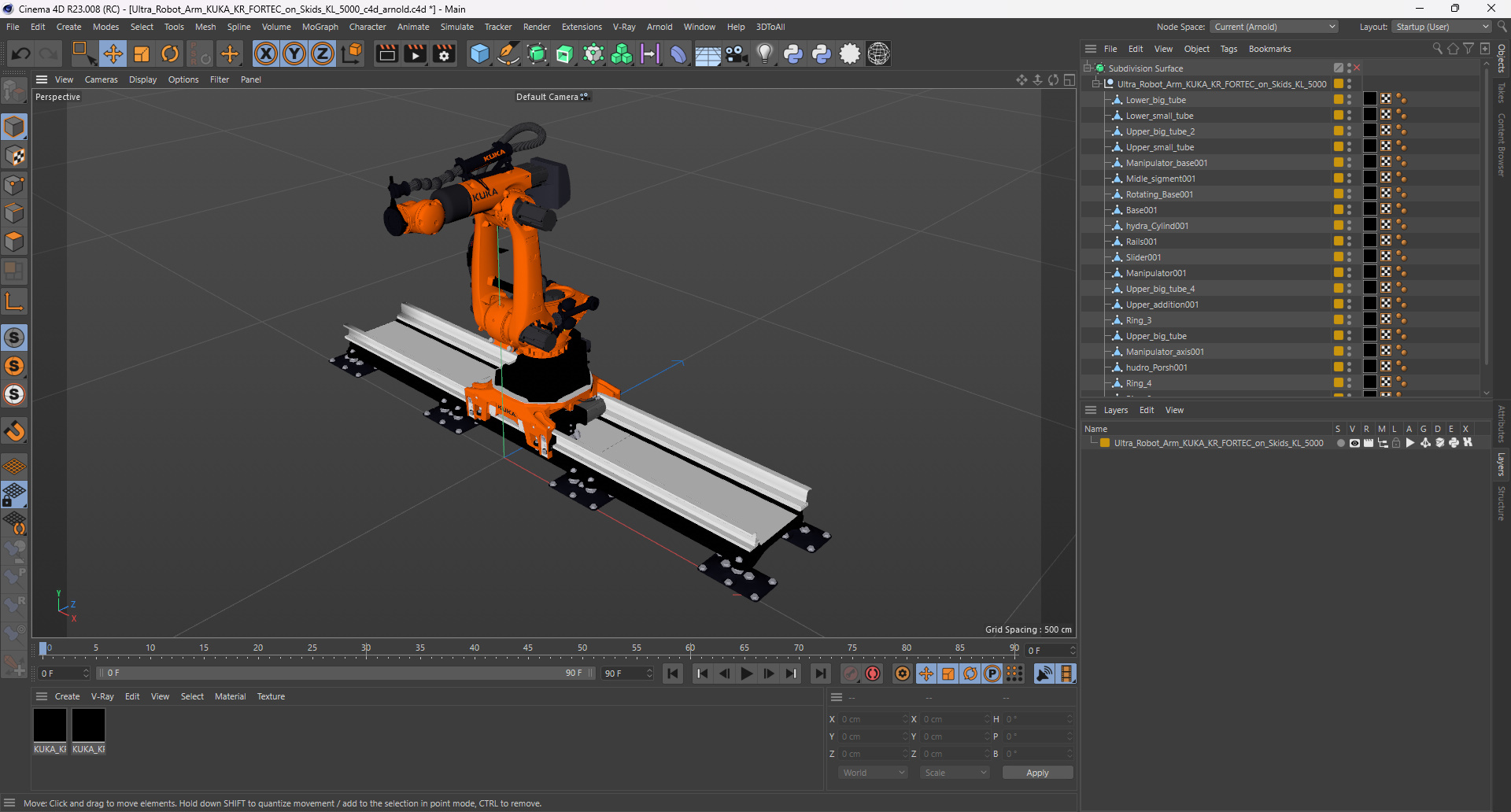
Task: Click the globe icon in toolbar
Action: pyautogui.click(x=878, y=54)
